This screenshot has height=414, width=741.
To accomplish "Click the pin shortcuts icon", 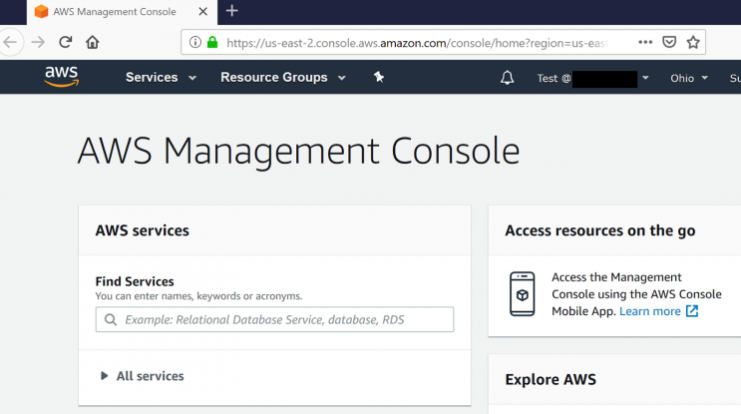I will click(x=379, y=77).
